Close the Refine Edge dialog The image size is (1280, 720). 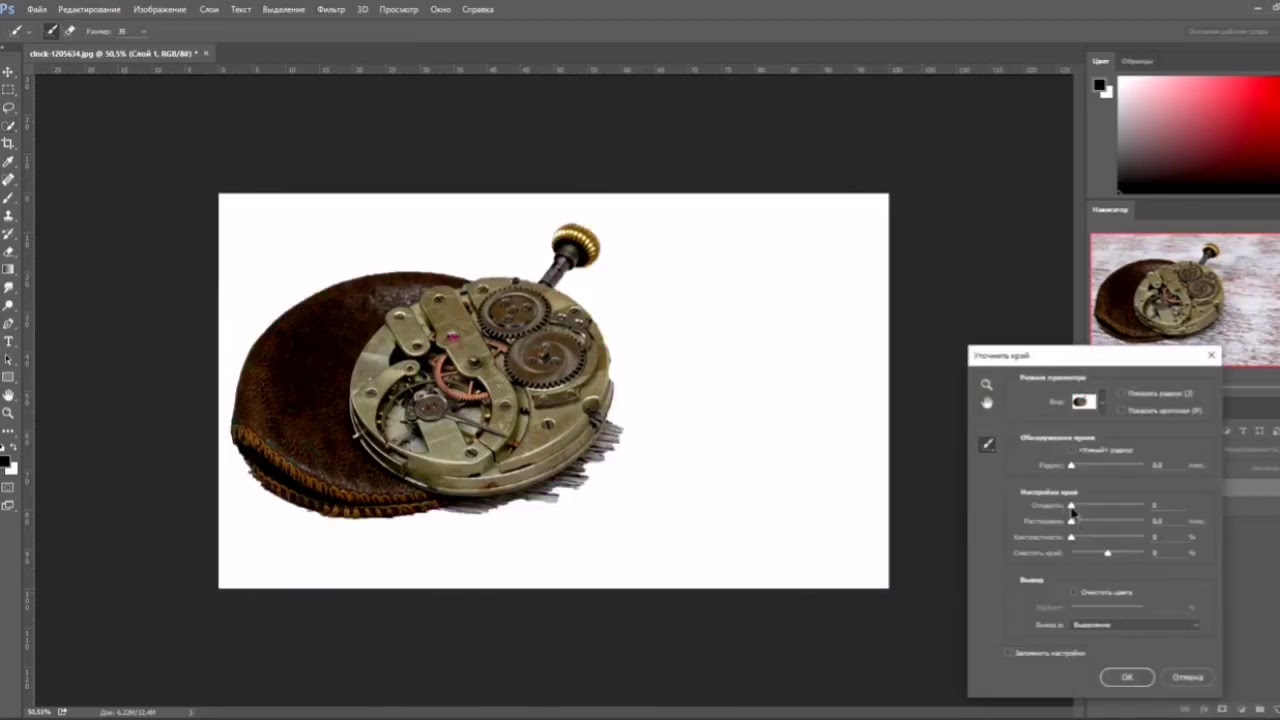(x=1211, y=355)
